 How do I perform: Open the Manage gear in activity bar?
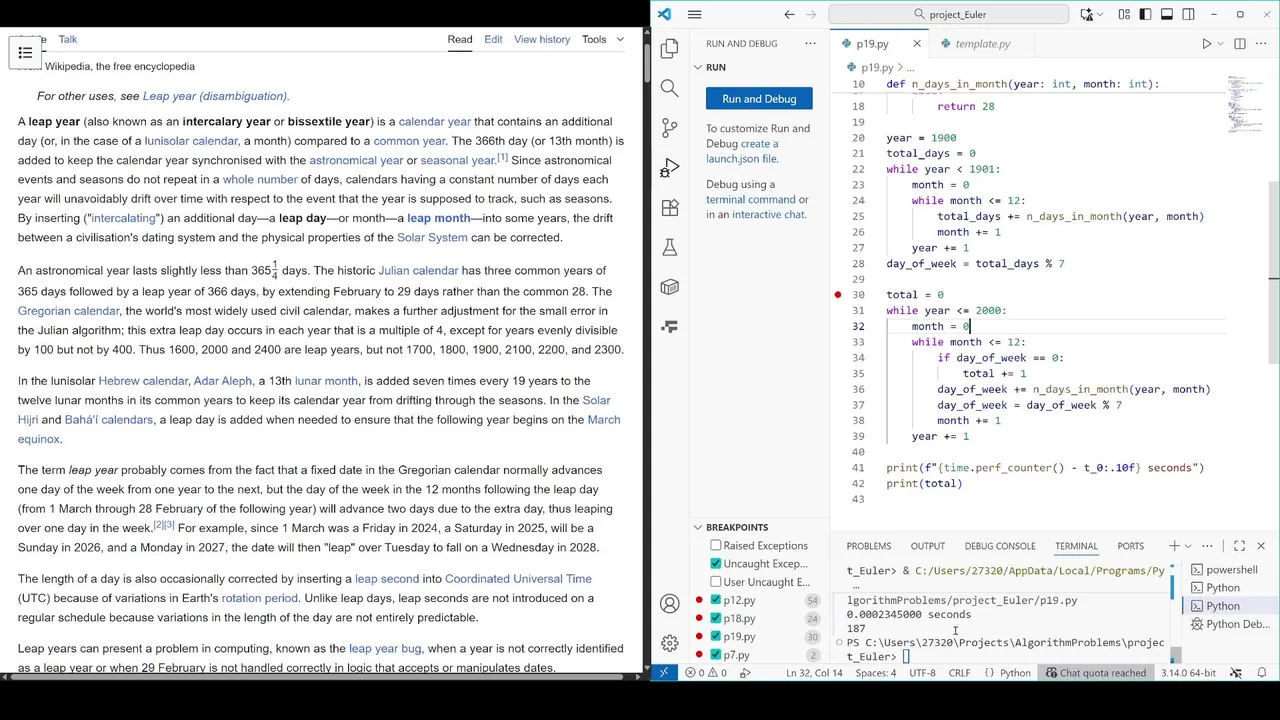670,643
